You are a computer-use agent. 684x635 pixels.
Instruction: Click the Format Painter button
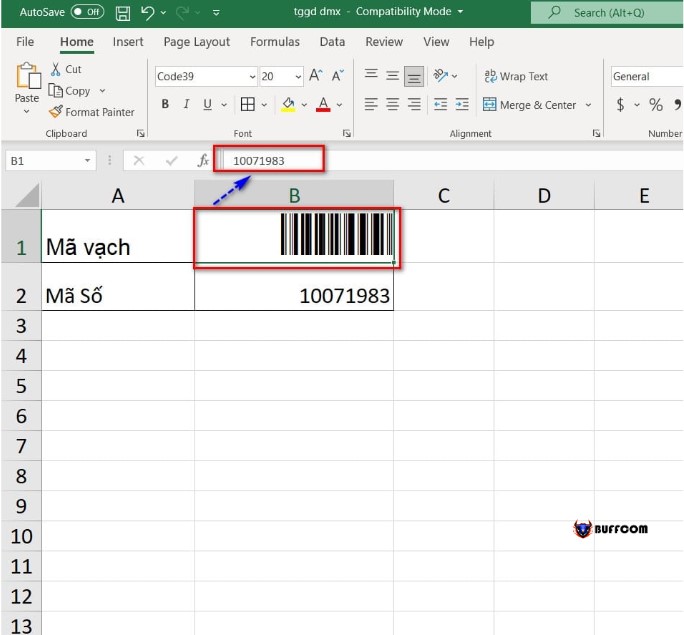click(92, 112)
